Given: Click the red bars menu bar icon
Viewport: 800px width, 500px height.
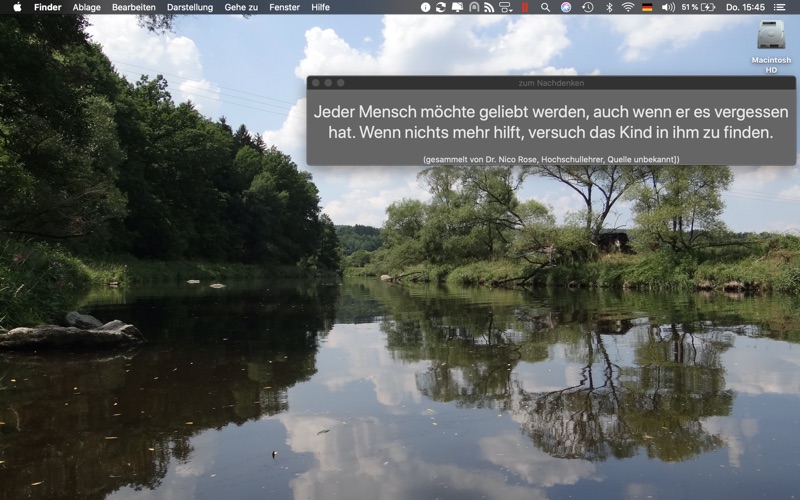Looking at the screenshot, I should click(524, 7).
